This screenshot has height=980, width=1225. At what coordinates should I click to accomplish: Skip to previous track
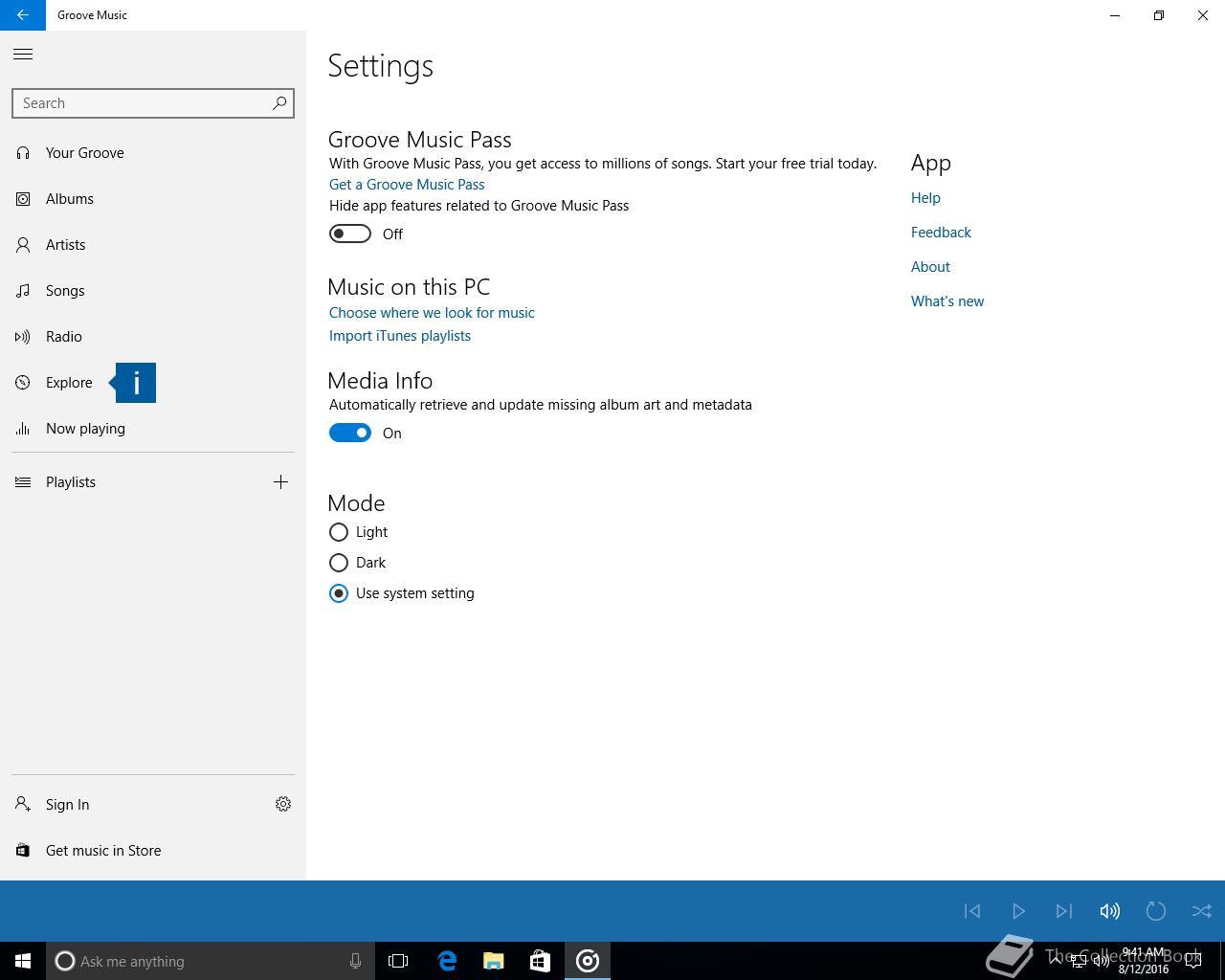[972, 911]
